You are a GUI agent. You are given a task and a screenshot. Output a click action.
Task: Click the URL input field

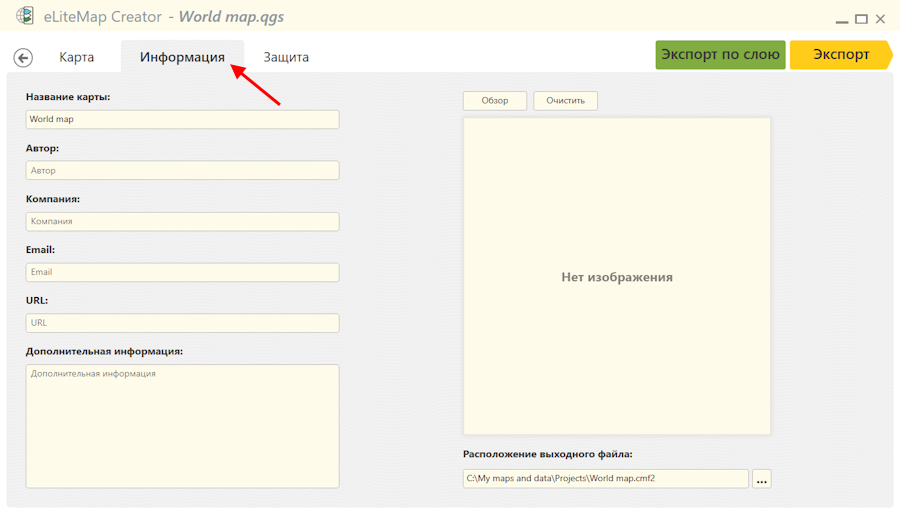[182, 323]
